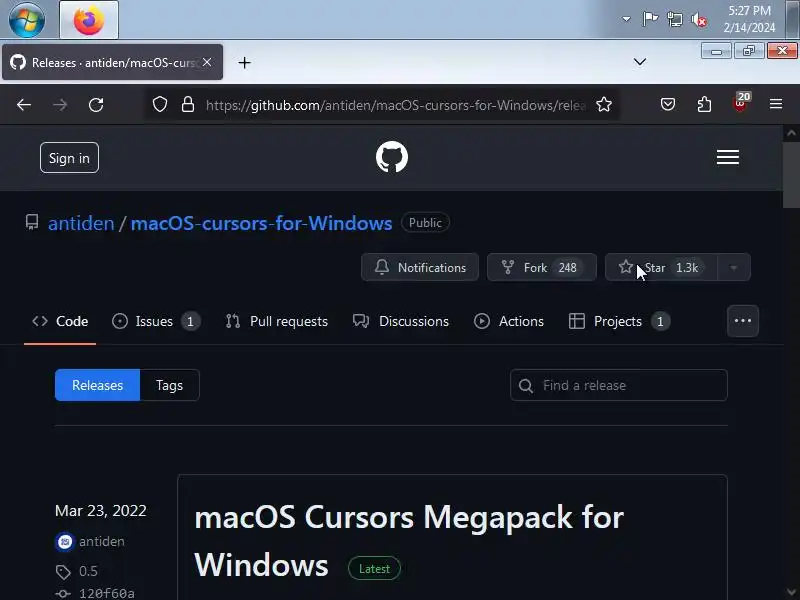Close the Releases browser tab
800x600 pixels.
[x=207, y=62]
